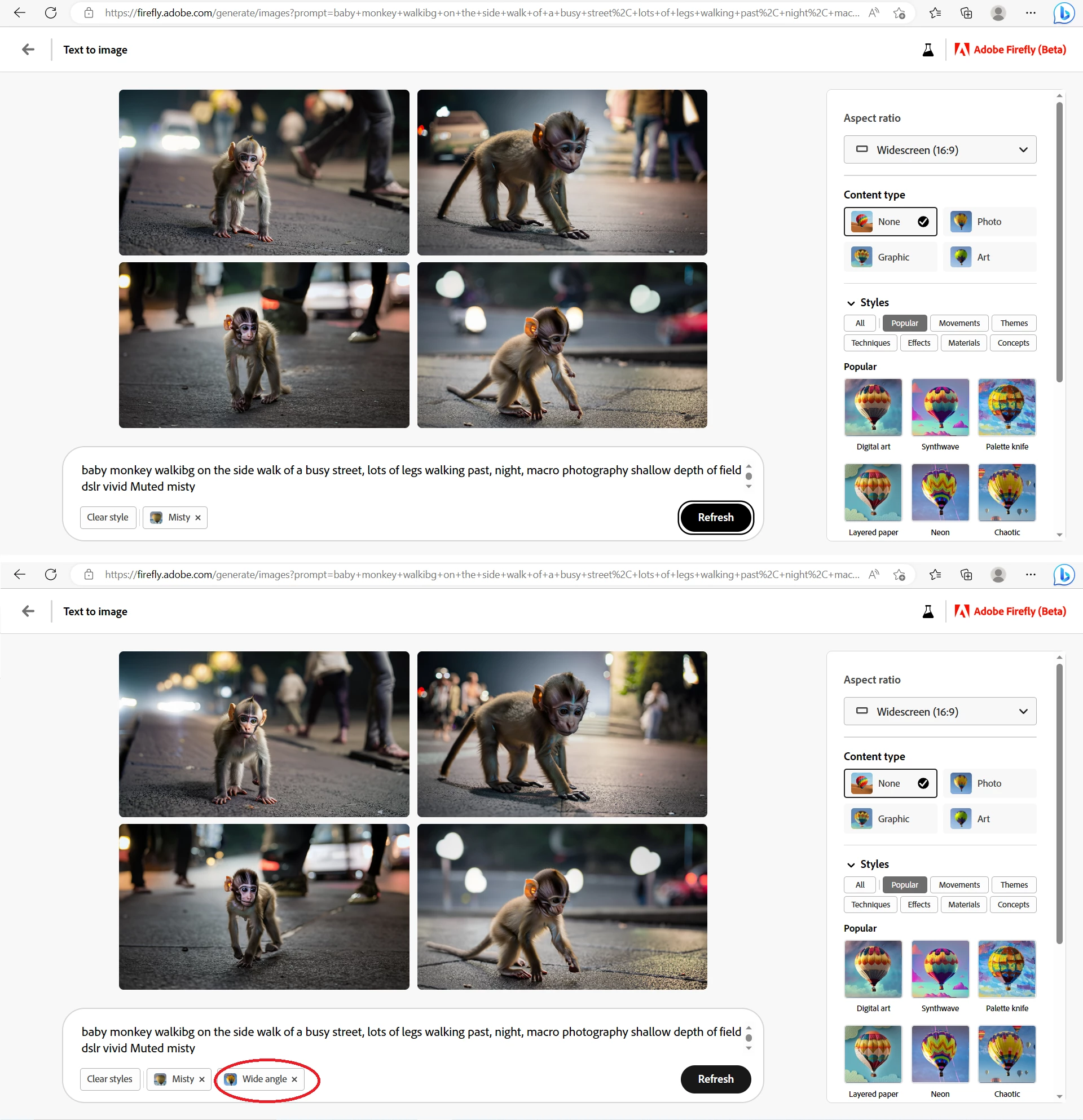Switch to Movements styles tab in upper window
This screenshot has width=1083, height=1120.
click(959, 324)
